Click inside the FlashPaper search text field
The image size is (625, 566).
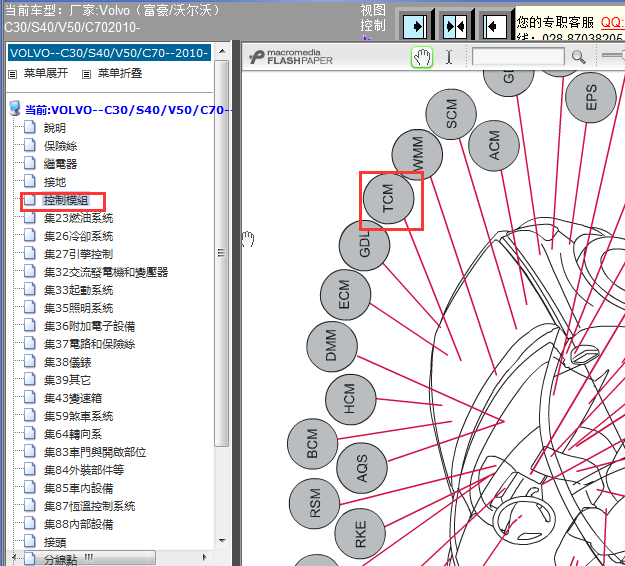518,57
